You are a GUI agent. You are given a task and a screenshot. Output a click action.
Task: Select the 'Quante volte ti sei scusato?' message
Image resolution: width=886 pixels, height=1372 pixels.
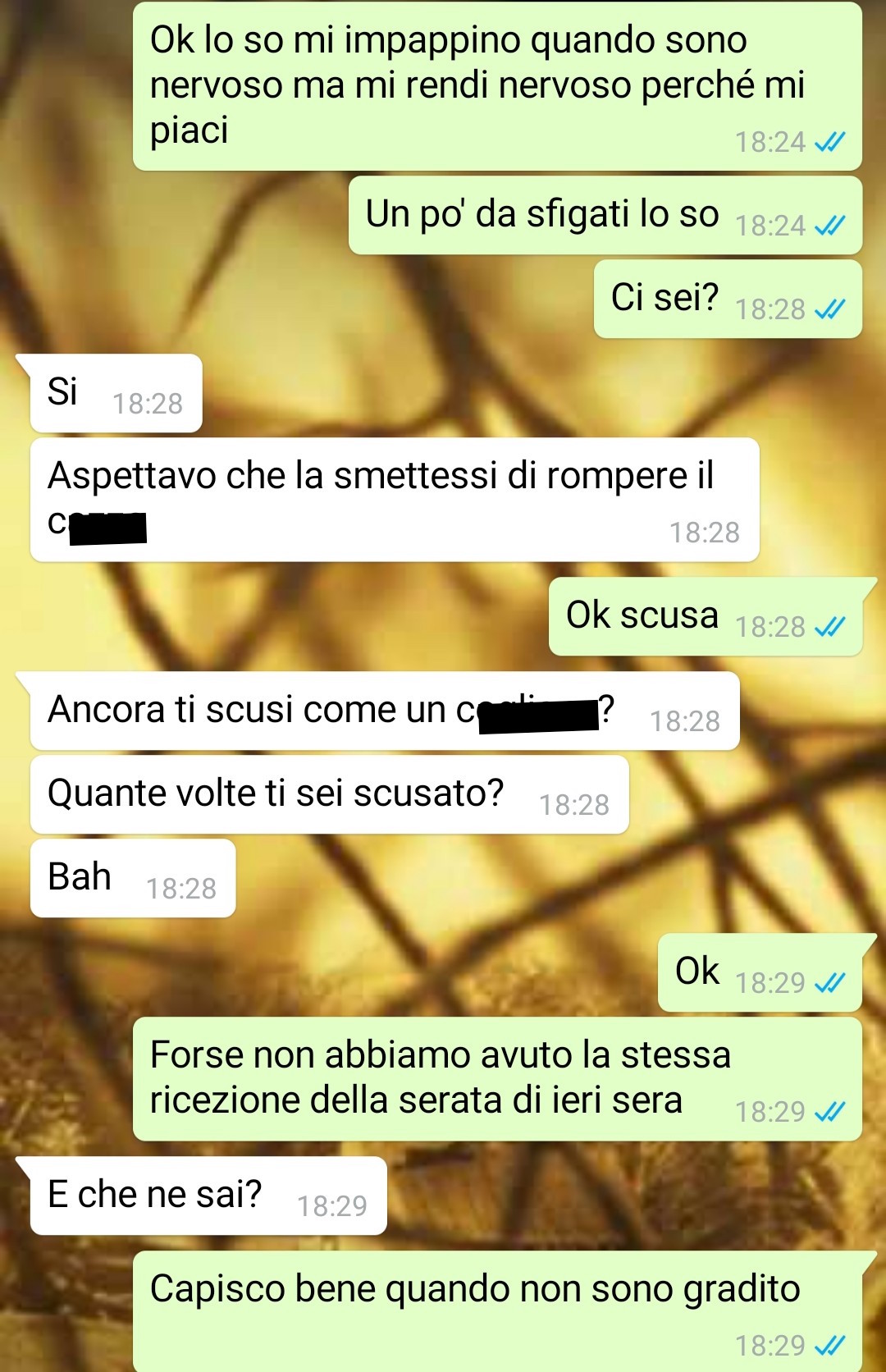330,794
